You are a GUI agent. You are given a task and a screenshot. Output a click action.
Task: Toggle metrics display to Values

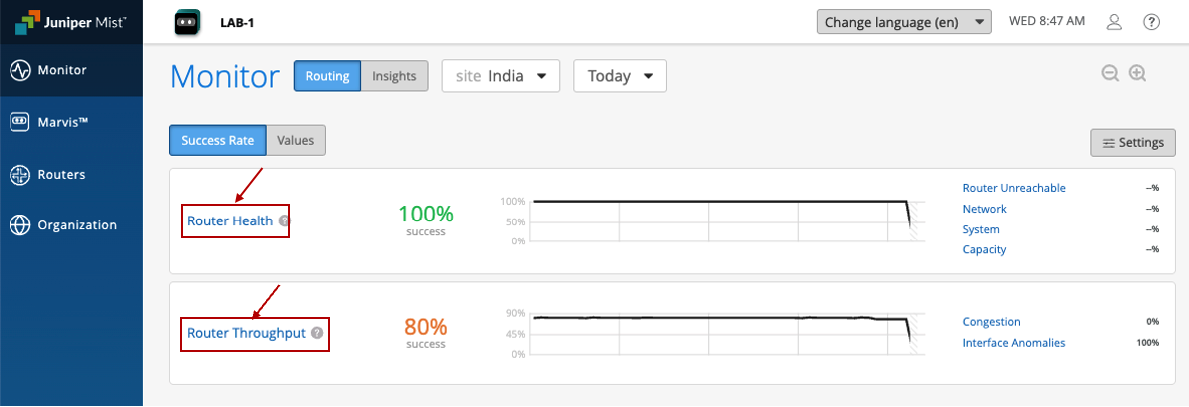click(x=296, y=141)
